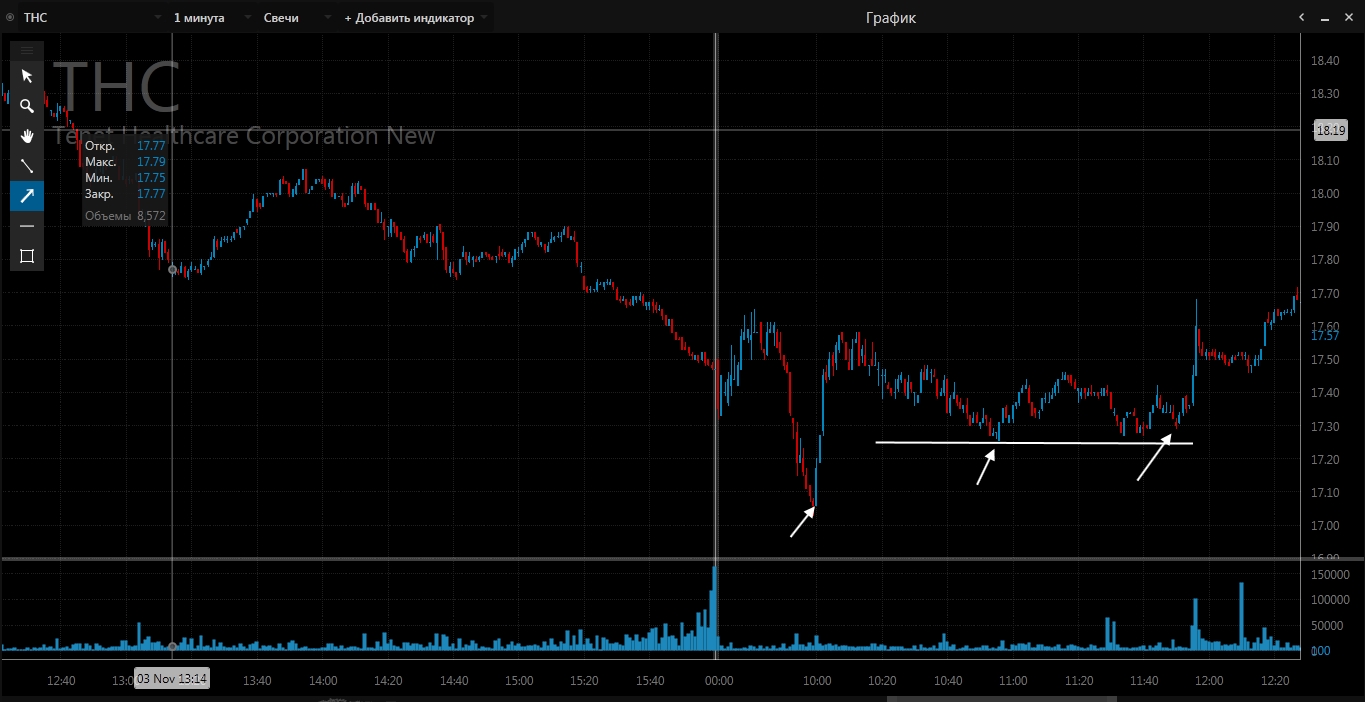Image resolution: width=1365 pixels, height=702 pixels.
Task: Select the cursor pointer tool
Action: coord(27,76)
